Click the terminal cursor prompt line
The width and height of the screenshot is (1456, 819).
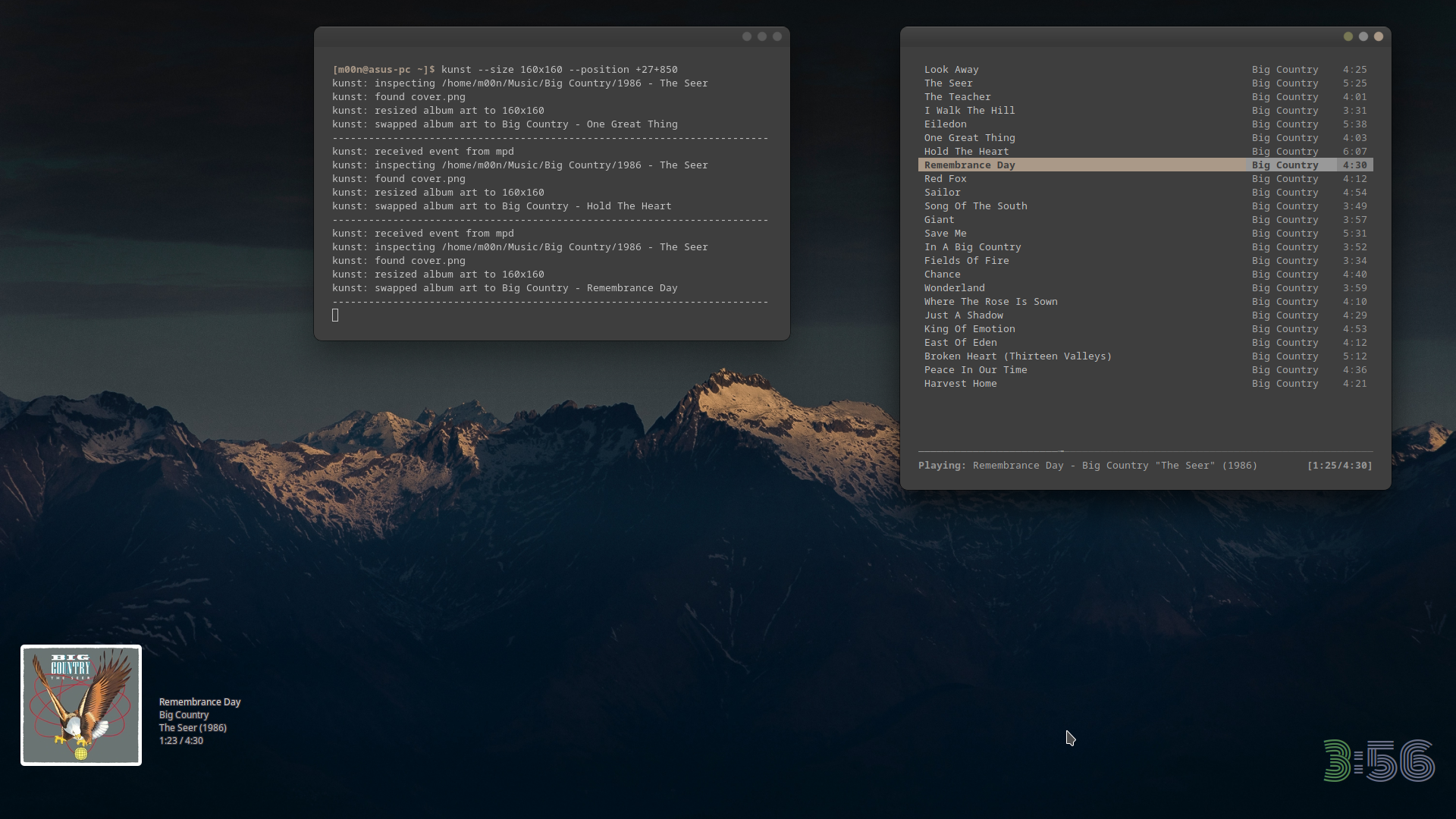[335, 315]
